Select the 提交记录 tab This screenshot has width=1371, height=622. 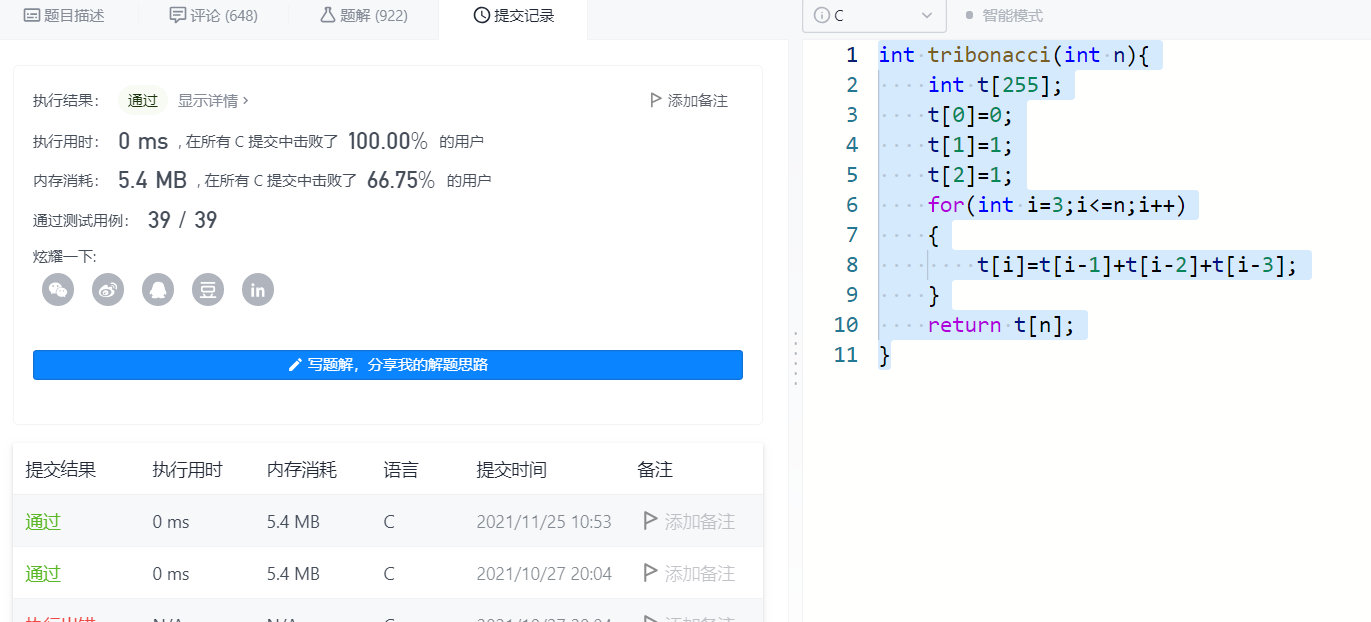(513, 15)
